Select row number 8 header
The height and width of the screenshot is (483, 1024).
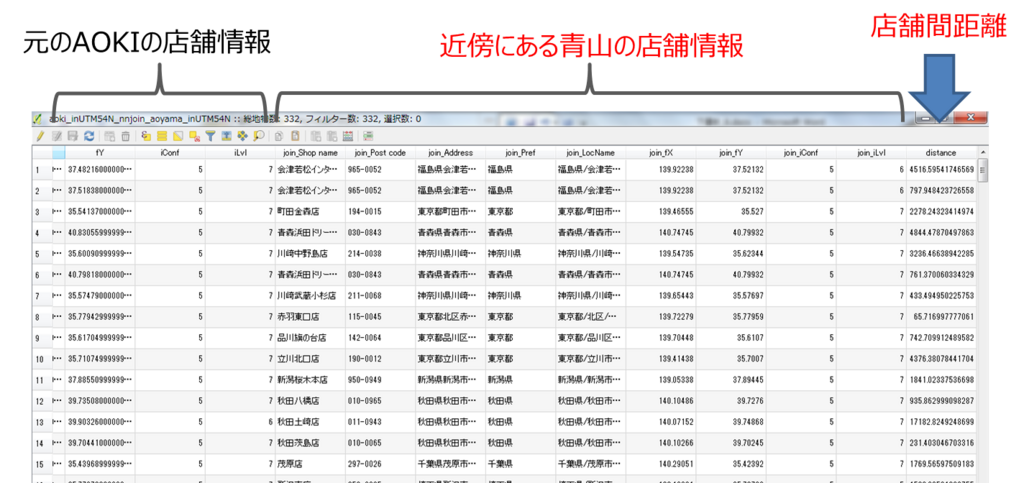[x=42, y=317]
